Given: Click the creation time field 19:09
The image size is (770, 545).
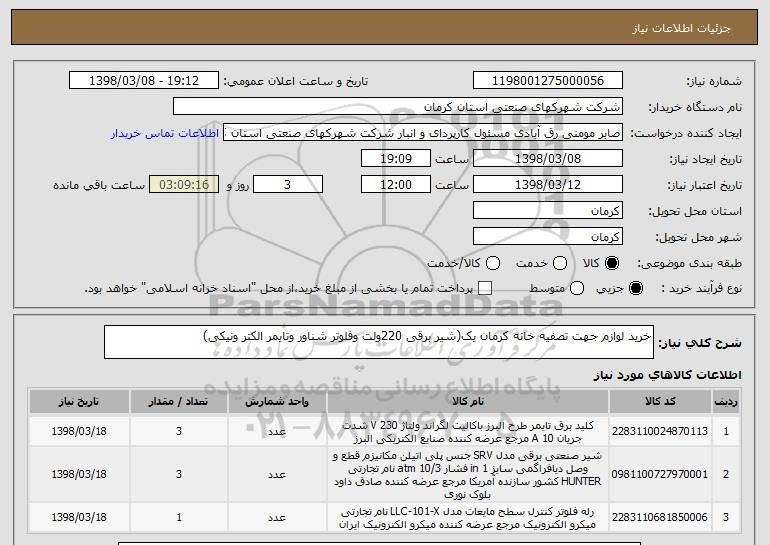Looking at the screenshot, I should click(x=396, y=159).
